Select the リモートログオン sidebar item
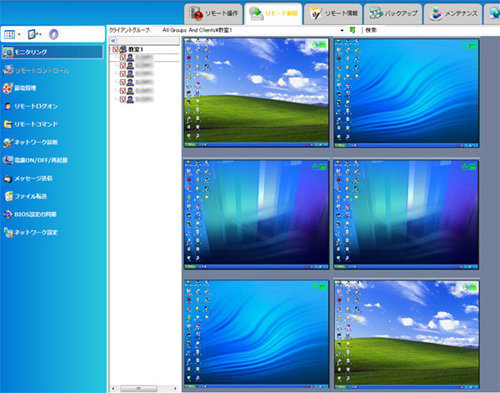The height and width of the screenshot is (393, 500). pyautogui.click(x=31, y=106)
